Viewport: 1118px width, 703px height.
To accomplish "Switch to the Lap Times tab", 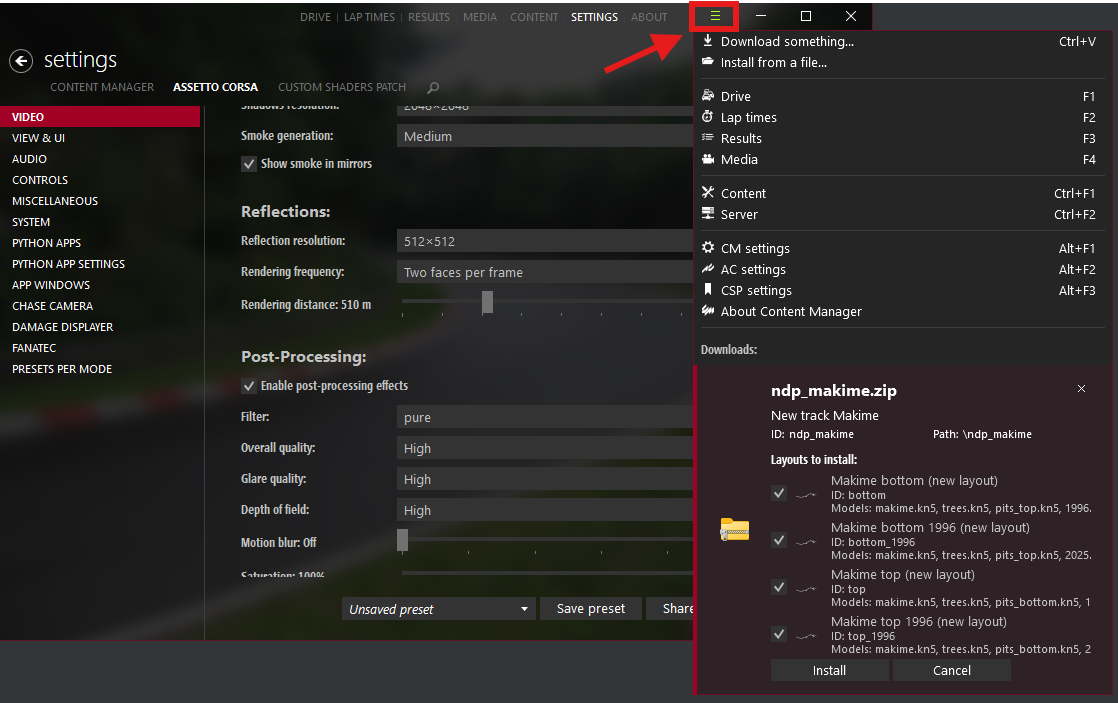I will [x=369, y=17].
